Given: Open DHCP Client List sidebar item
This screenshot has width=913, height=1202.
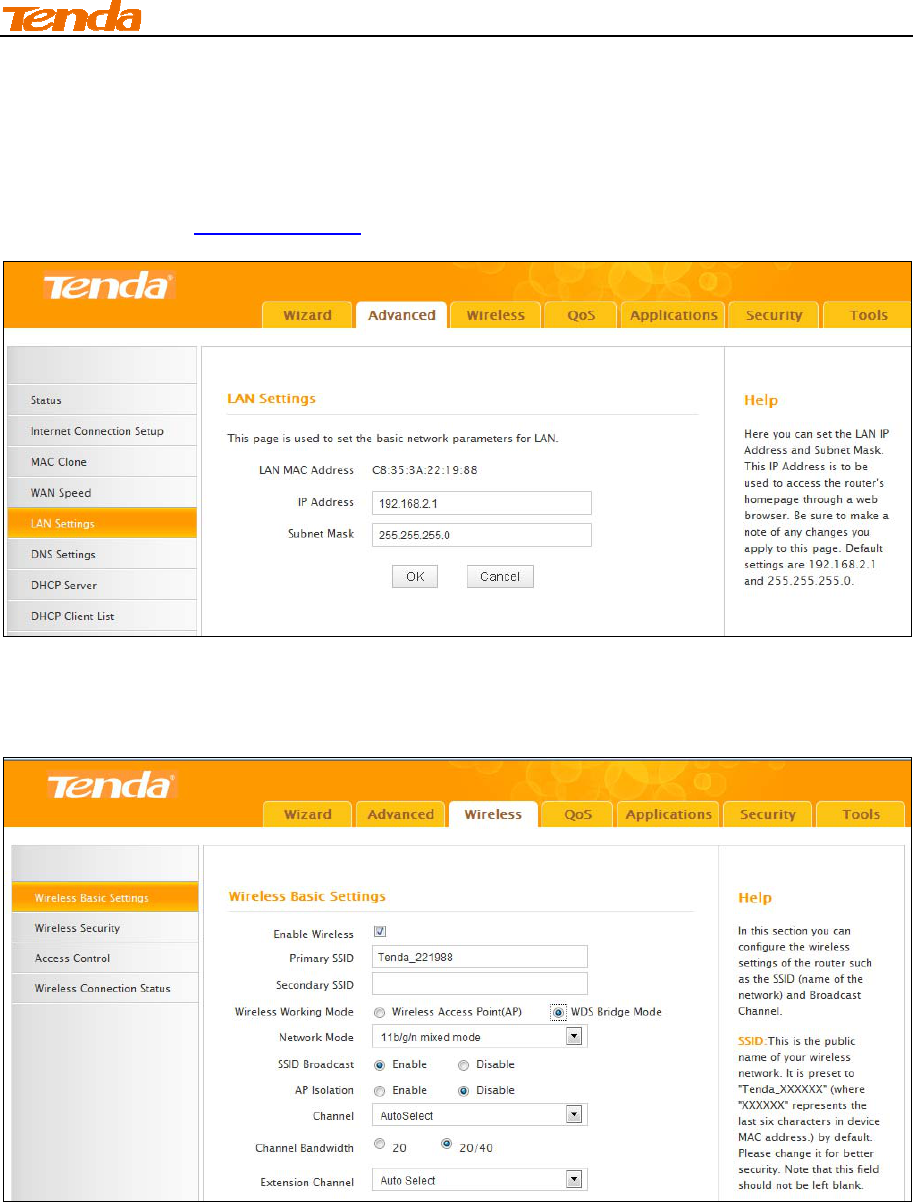Looking at the screenshot, I should (101, 616).
